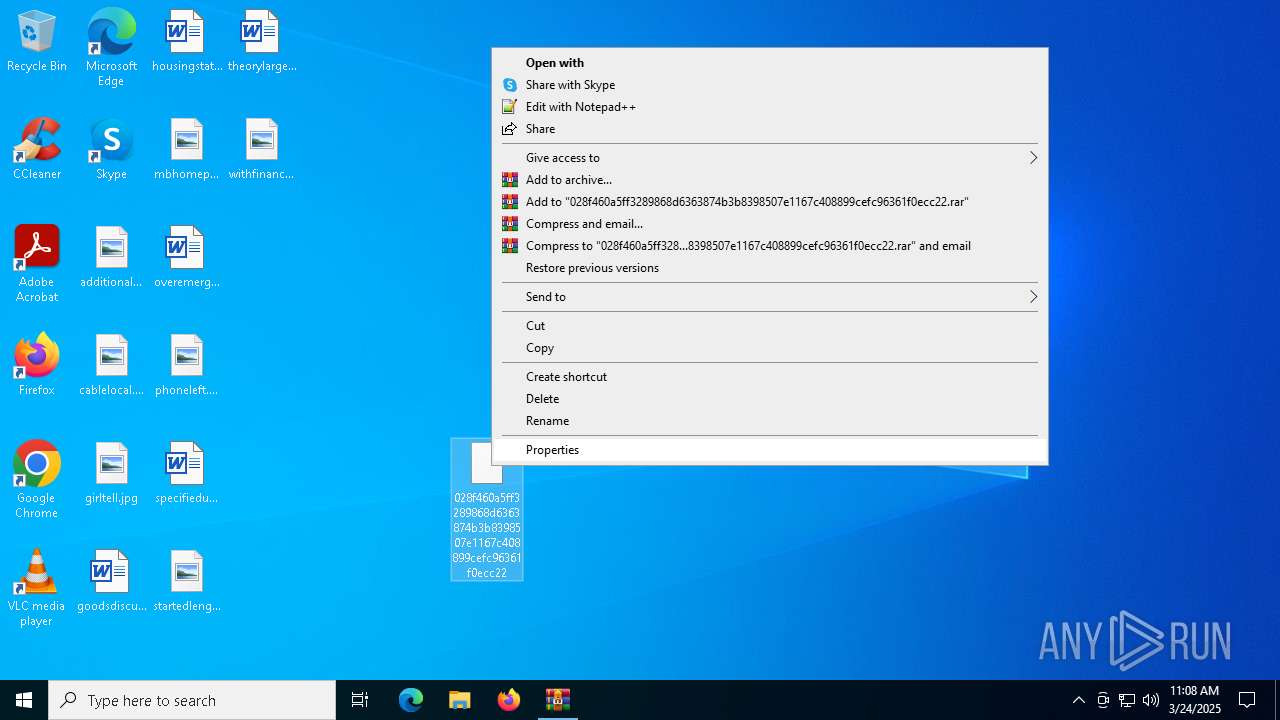Open VLC media player desktop shortcut
The height and width of the screenshot is (720, 1280).
37,588
